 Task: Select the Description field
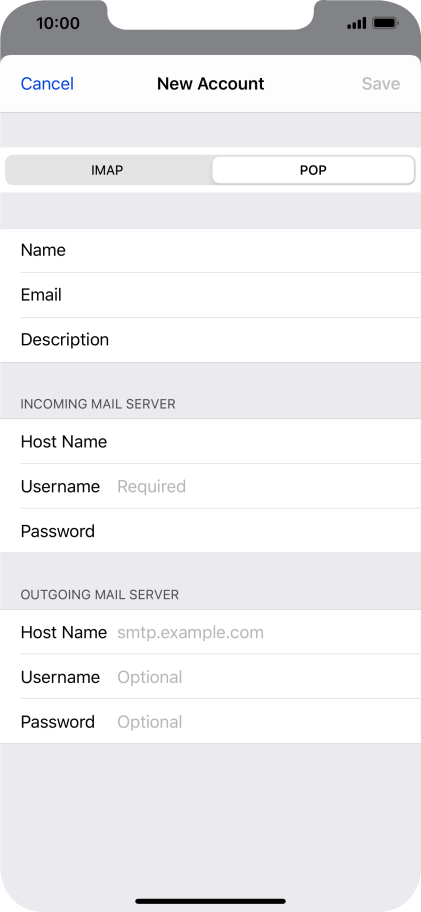coord(210,340)
